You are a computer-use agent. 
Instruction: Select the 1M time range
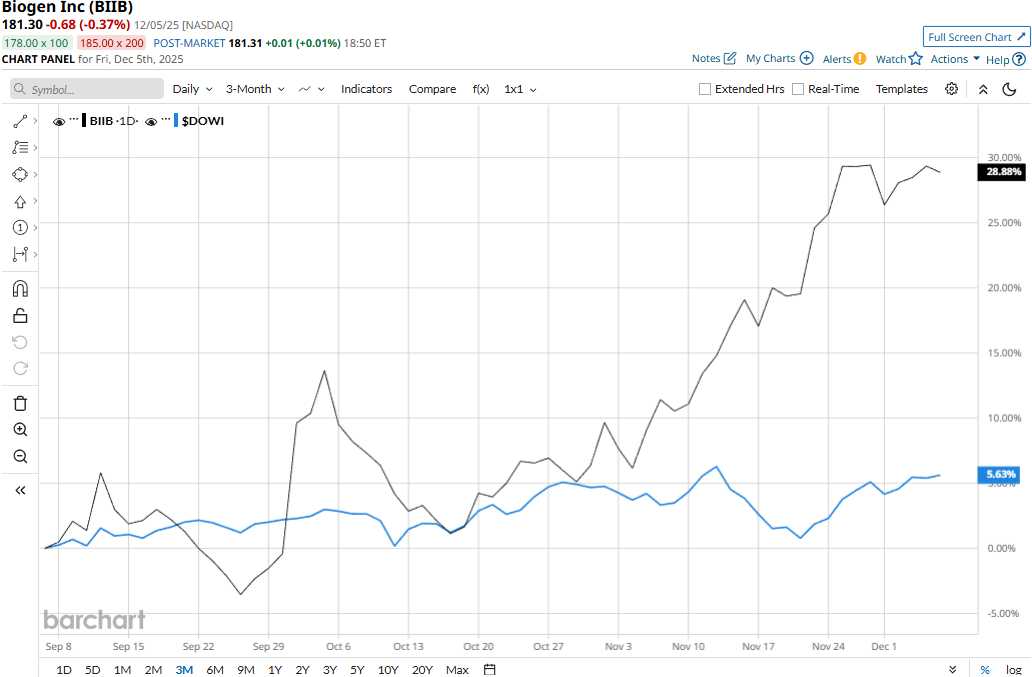[x=122, y=670]
